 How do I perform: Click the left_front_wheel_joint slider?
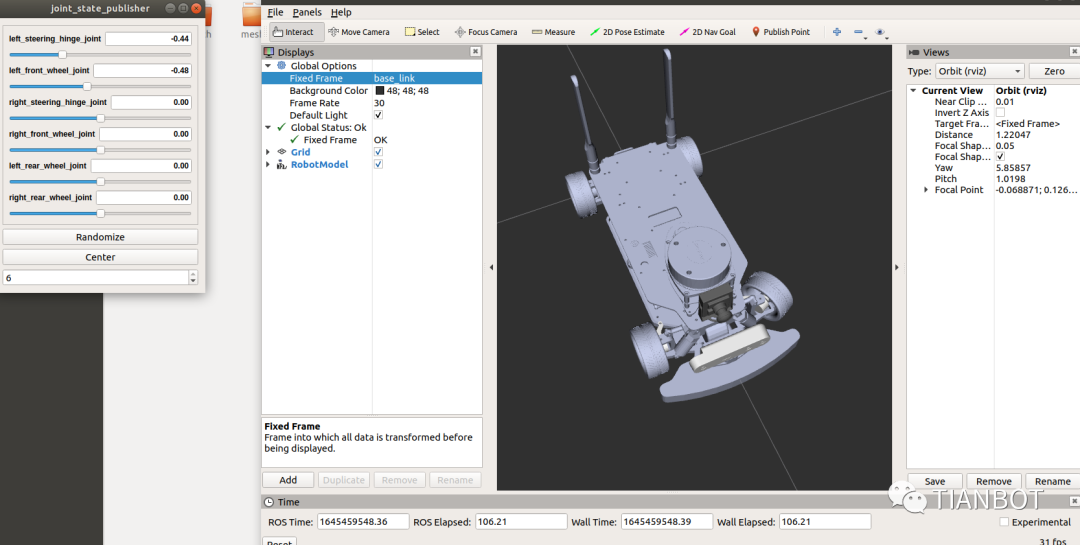[101, 86]
